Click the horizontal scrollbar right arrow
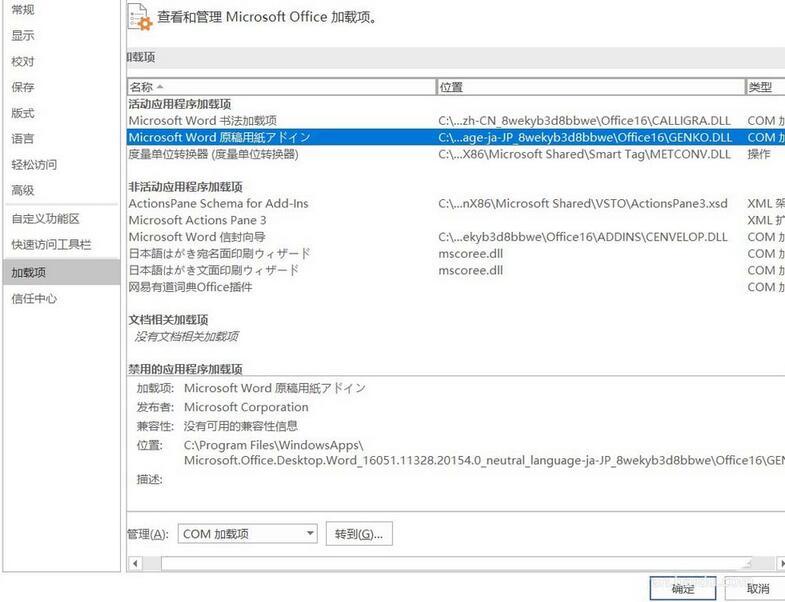Screen dimensions: 785x602 coord(781,563)
